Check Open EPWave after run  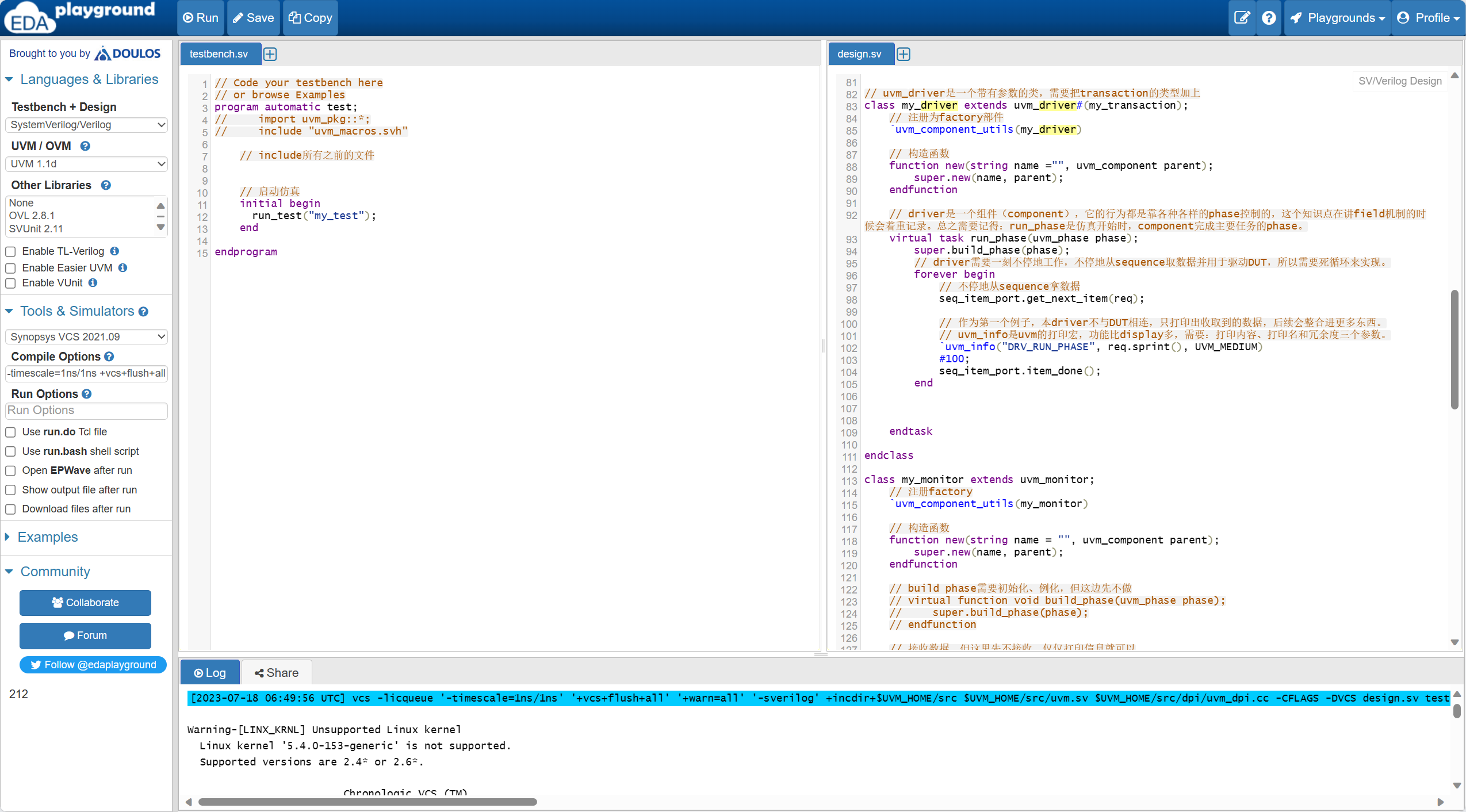[10, 471]
